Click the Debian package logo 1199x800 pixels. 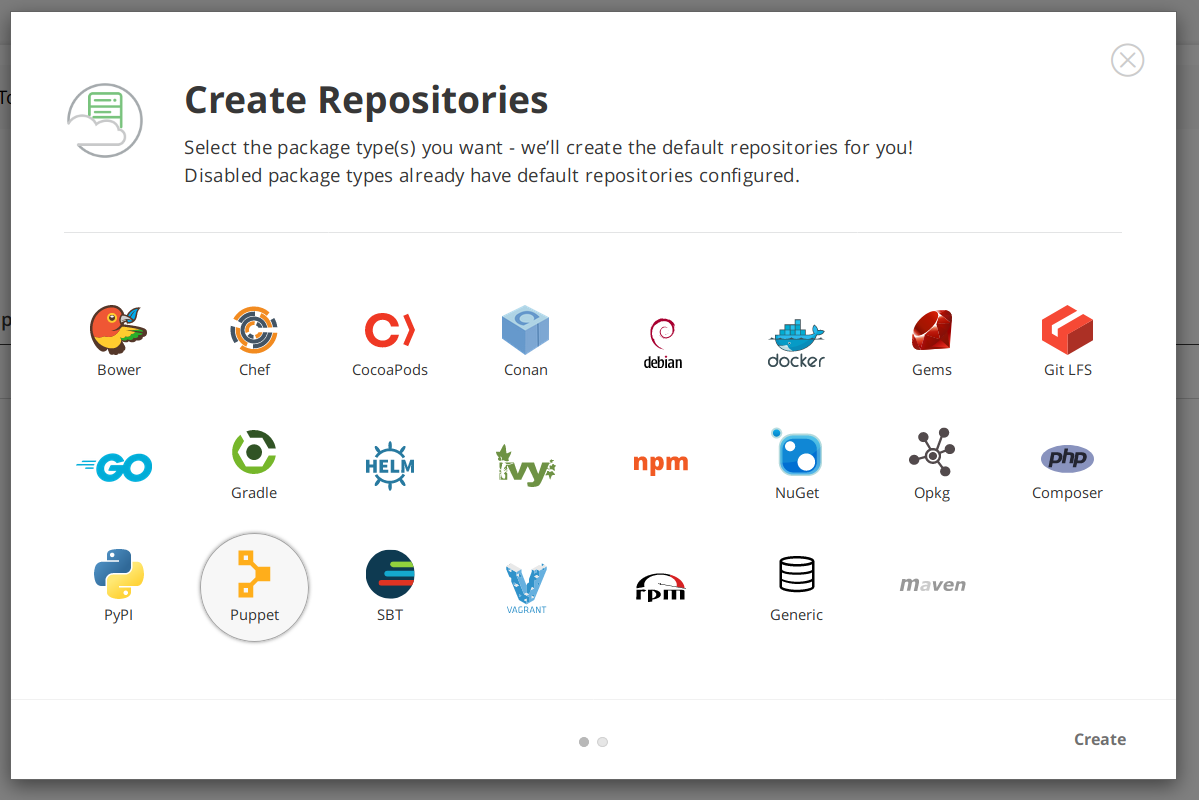(x=662, y=342)
